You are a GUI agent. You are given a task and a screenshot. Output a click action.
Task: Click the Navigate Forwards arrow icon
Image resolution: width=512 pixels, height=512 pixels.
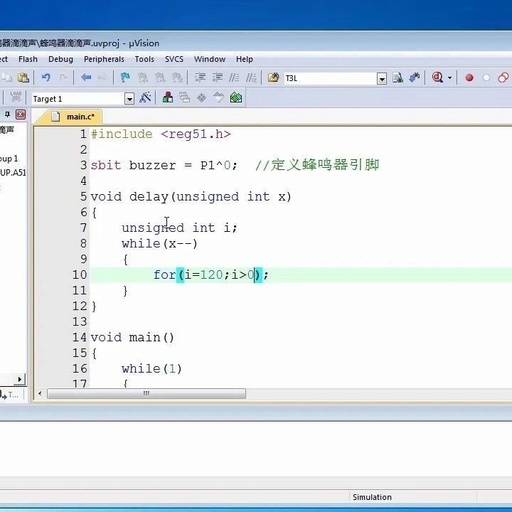click(103, 78)
